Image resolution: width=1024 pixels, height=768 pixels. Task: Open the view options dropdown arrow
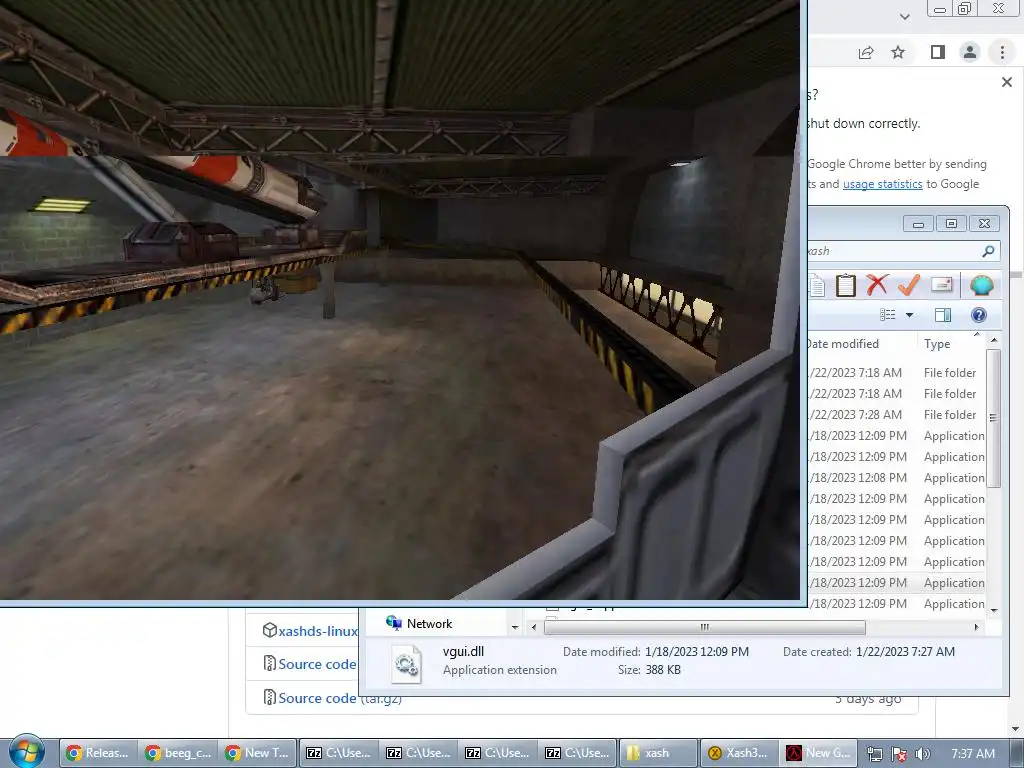pyautogui.click(x=909, y=315)
